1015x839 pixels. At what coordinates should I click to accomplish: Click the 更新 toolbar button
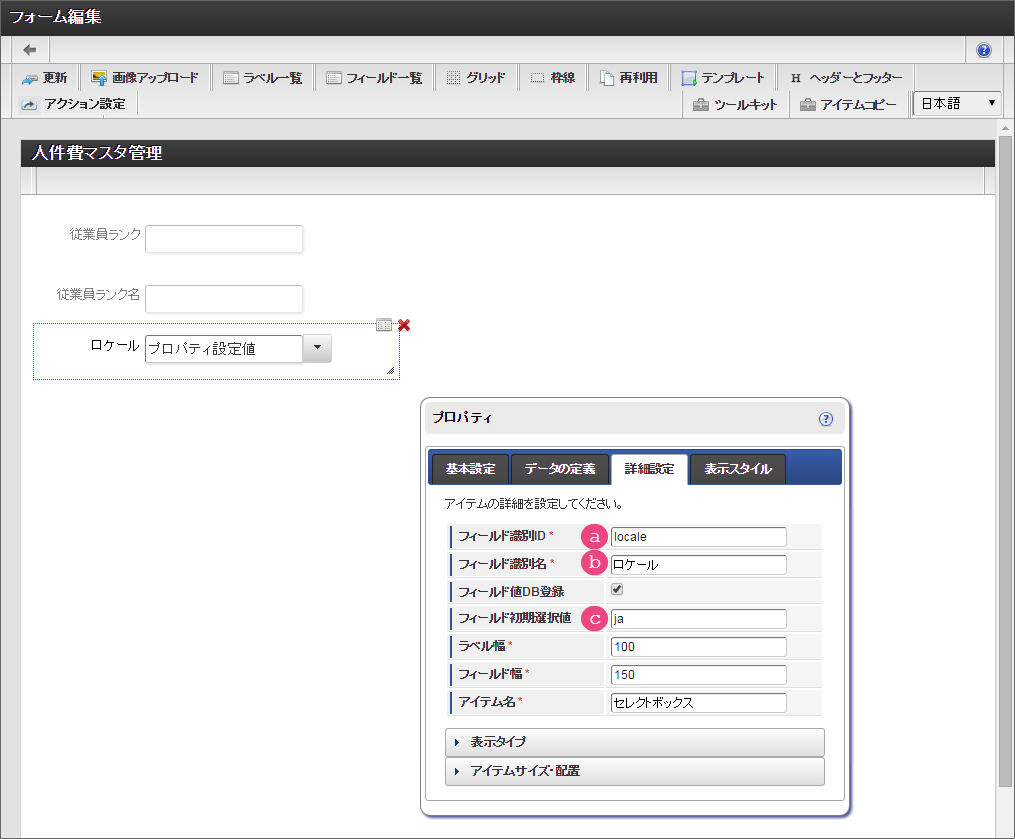[x=45, y=78]
